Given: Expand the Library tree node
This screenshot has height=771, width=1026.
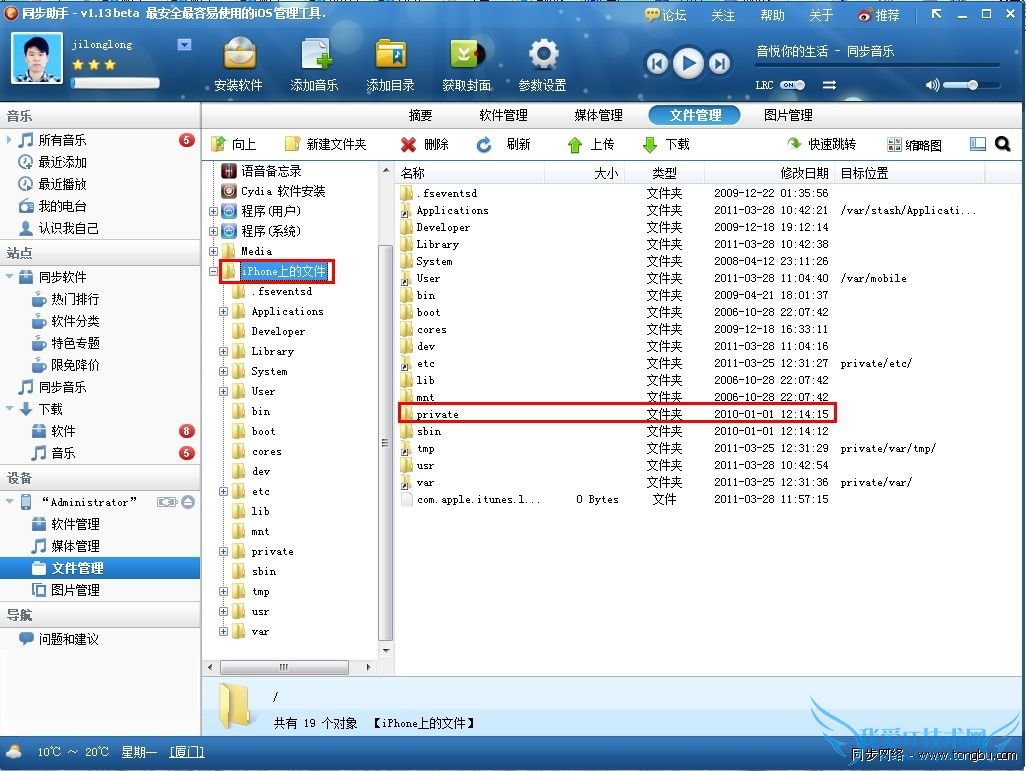Looking at the screenshot, I should 223,351.
